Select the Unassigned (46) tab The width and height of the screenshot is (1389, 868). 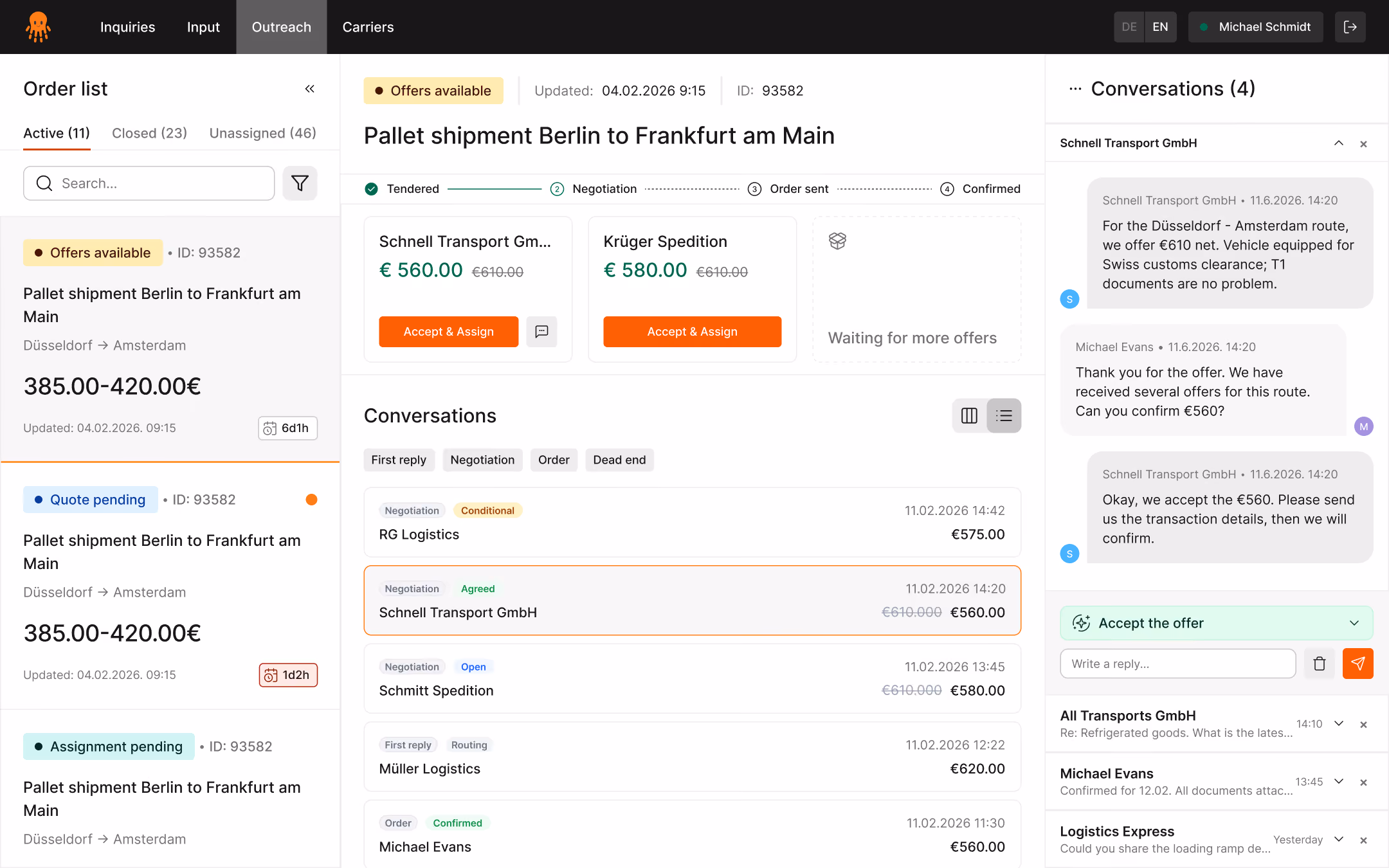[x=263, y=133]
